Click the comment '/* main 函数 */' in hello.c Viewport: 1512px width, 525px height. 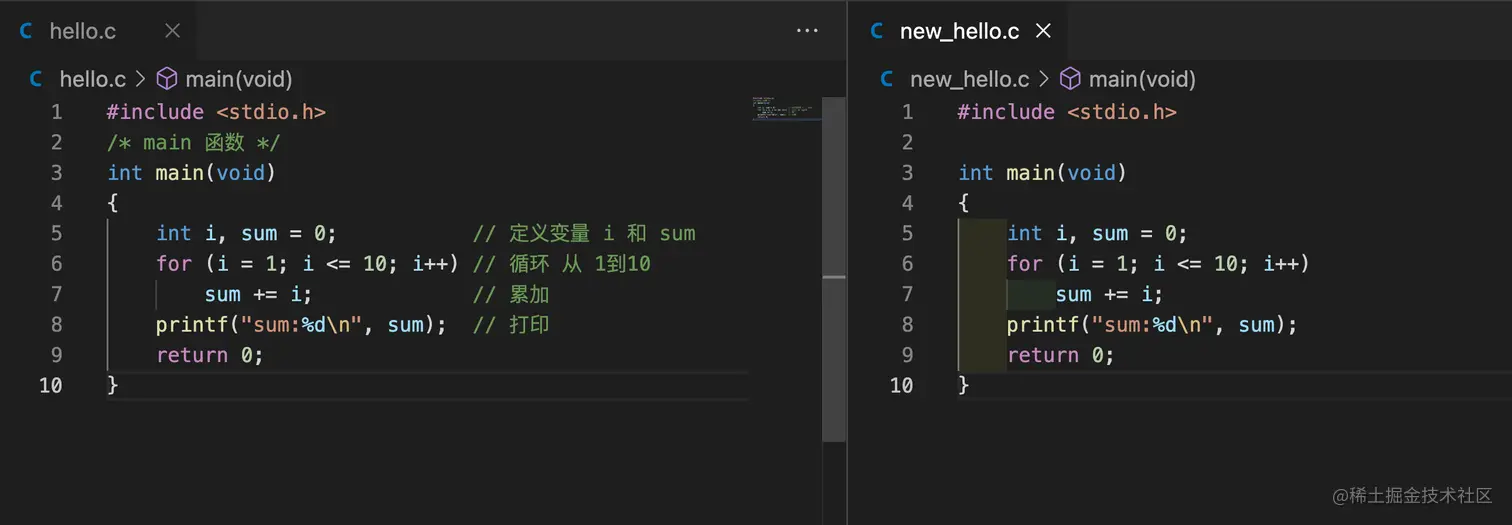194,142
